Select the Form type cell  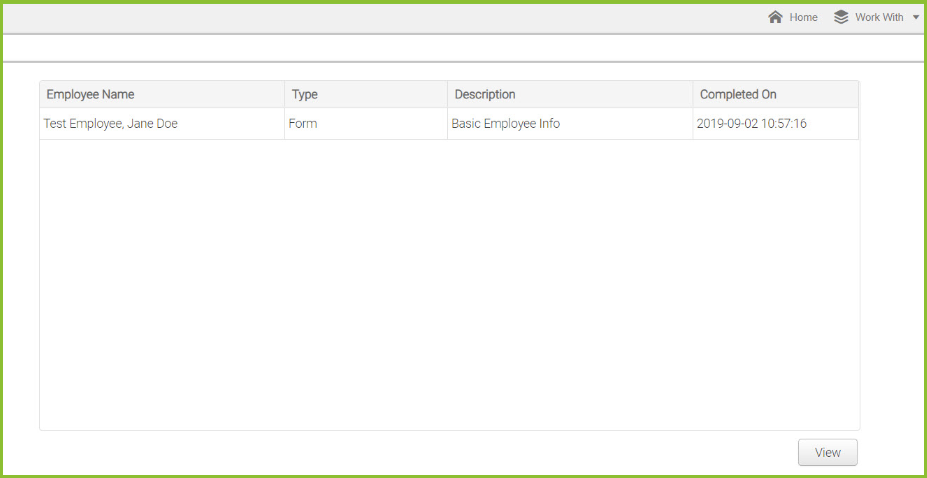pyautogui.click(x=366, y=124)
